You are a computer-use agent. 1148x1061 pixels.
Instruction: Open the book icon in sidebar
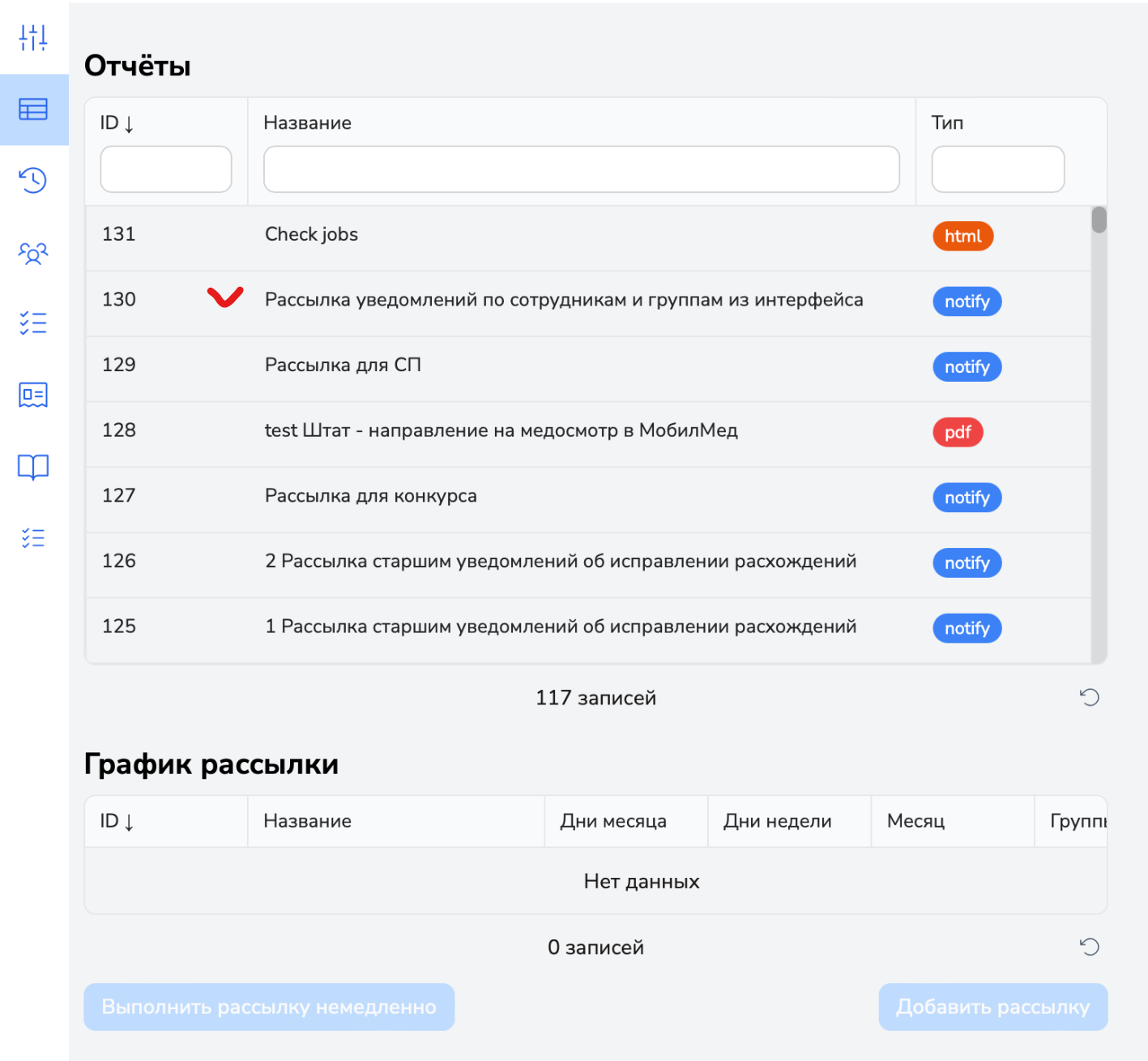pyautogui.click(x=33, y=467)
